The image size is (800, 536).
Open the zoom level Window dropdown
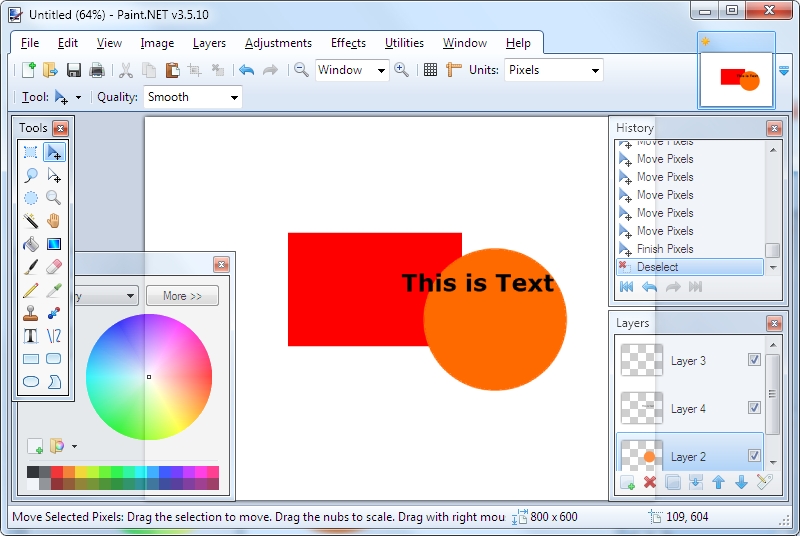352,70
